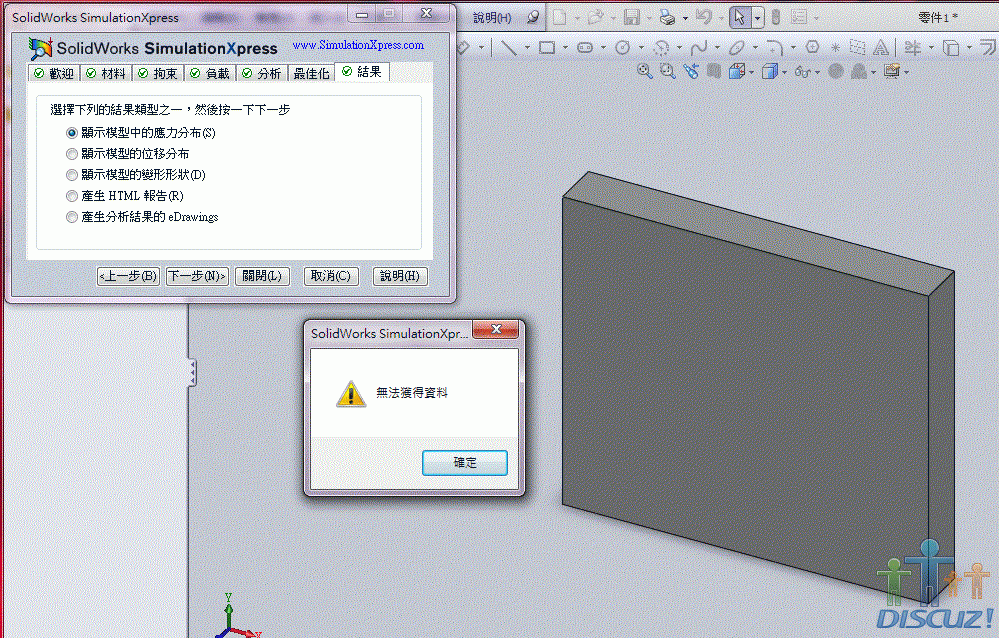Screen dimensions: 999x638
Task: Select the Point sketch tool
Action: point(835,47)
